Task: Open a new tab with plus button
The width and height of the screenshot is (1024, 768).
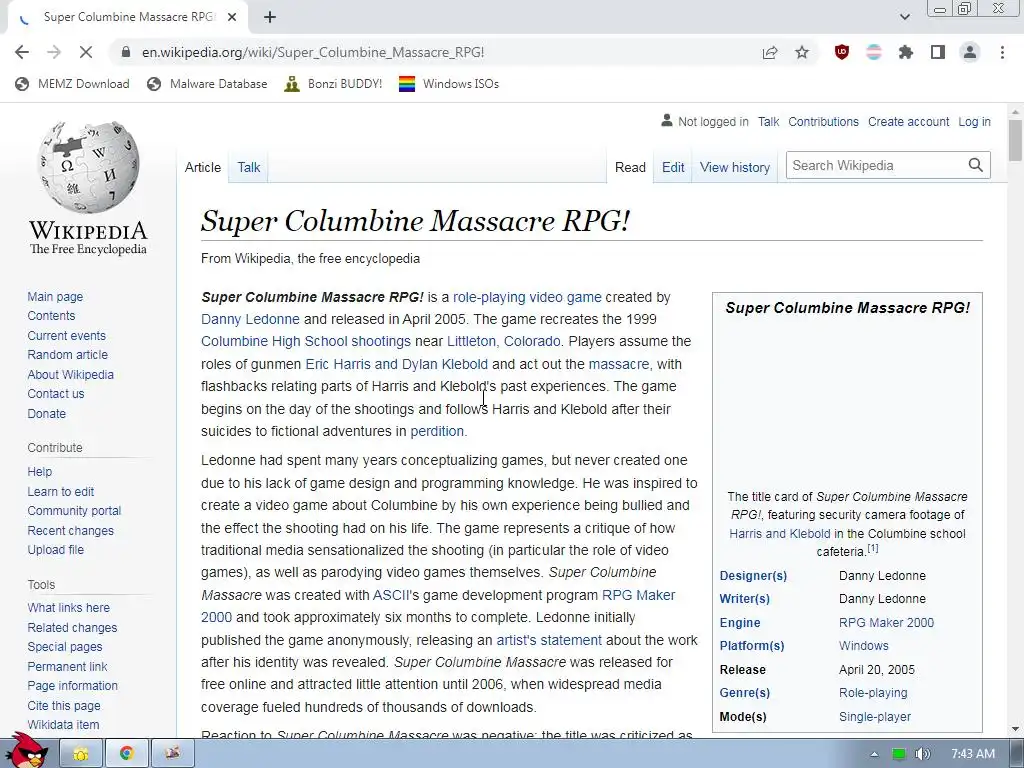Action: tap(270, 17)
